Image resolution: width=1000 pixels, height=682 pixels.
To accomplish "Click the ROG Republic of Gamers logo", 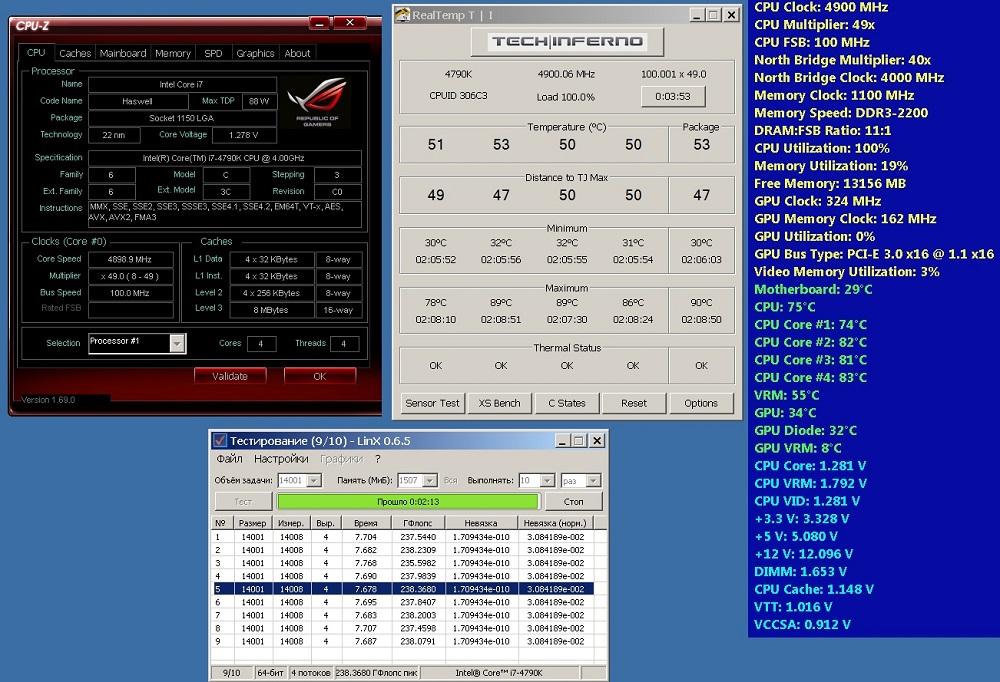I will [x=317, y=101].
